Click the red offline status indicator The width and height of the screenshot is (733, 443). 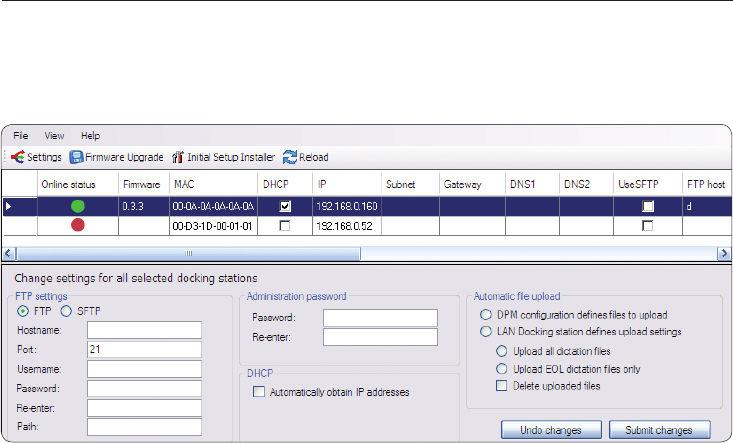[x=77, y=226]
